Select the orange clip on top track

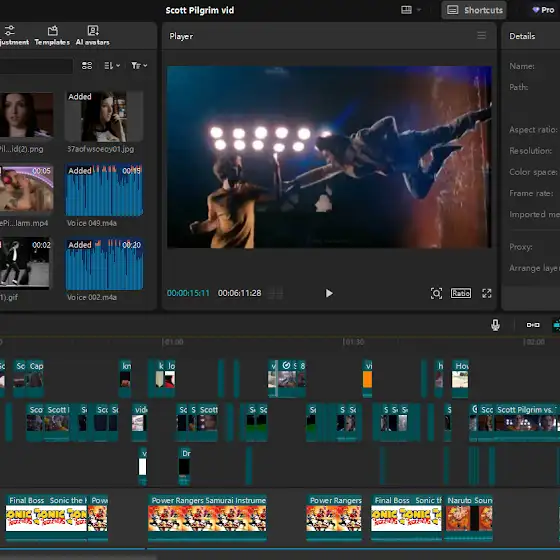click(x=367, y=378)
